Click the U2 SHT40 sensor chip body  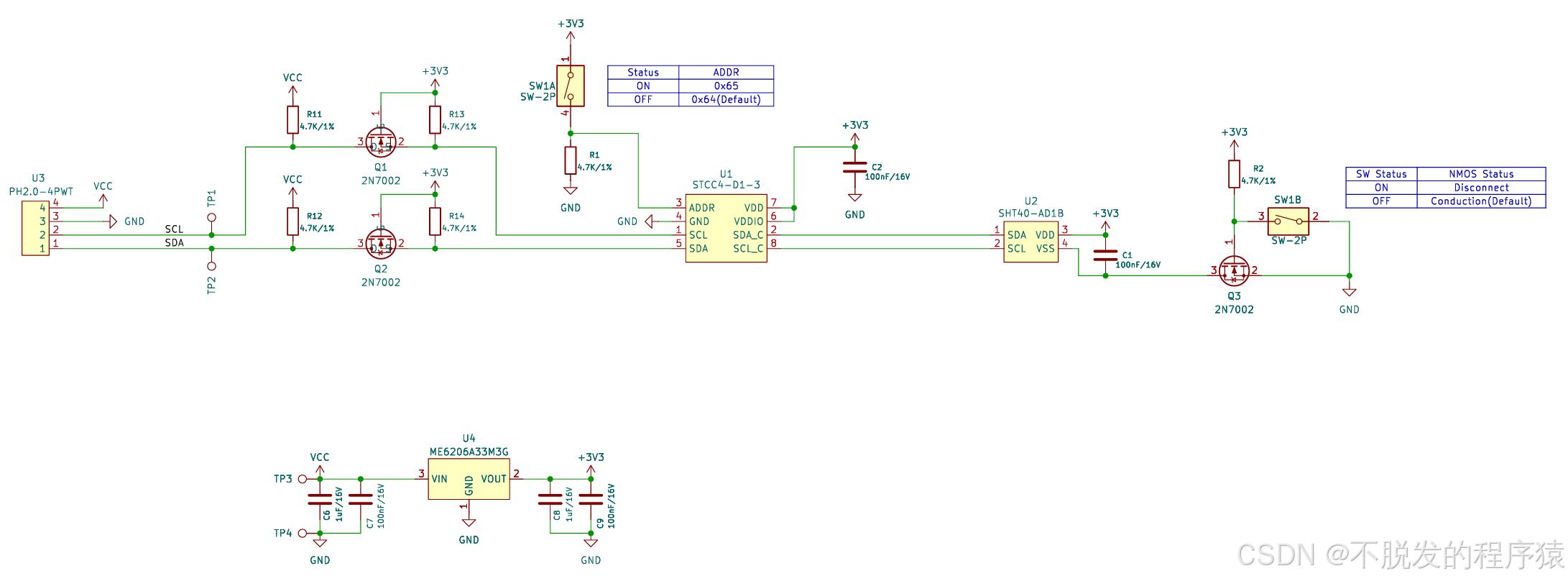pos(1030,242)
